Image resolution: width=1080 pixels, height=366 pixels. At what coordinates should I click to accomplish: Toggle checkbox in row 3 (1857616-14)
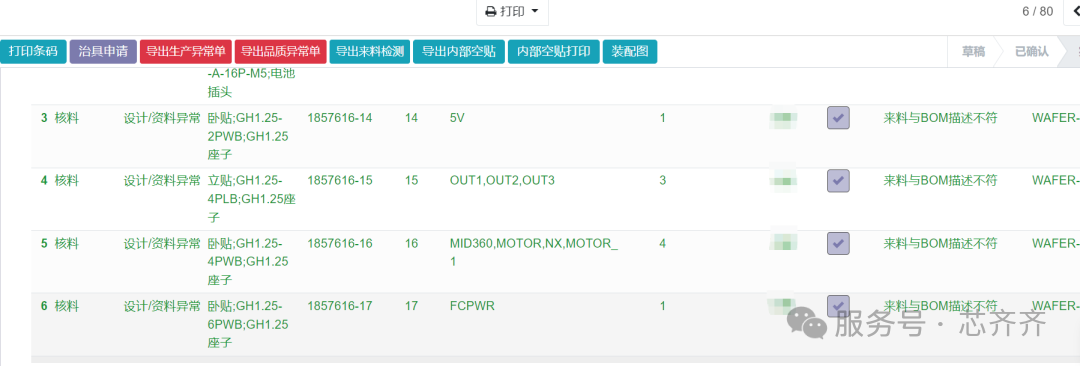coord(838,118)
